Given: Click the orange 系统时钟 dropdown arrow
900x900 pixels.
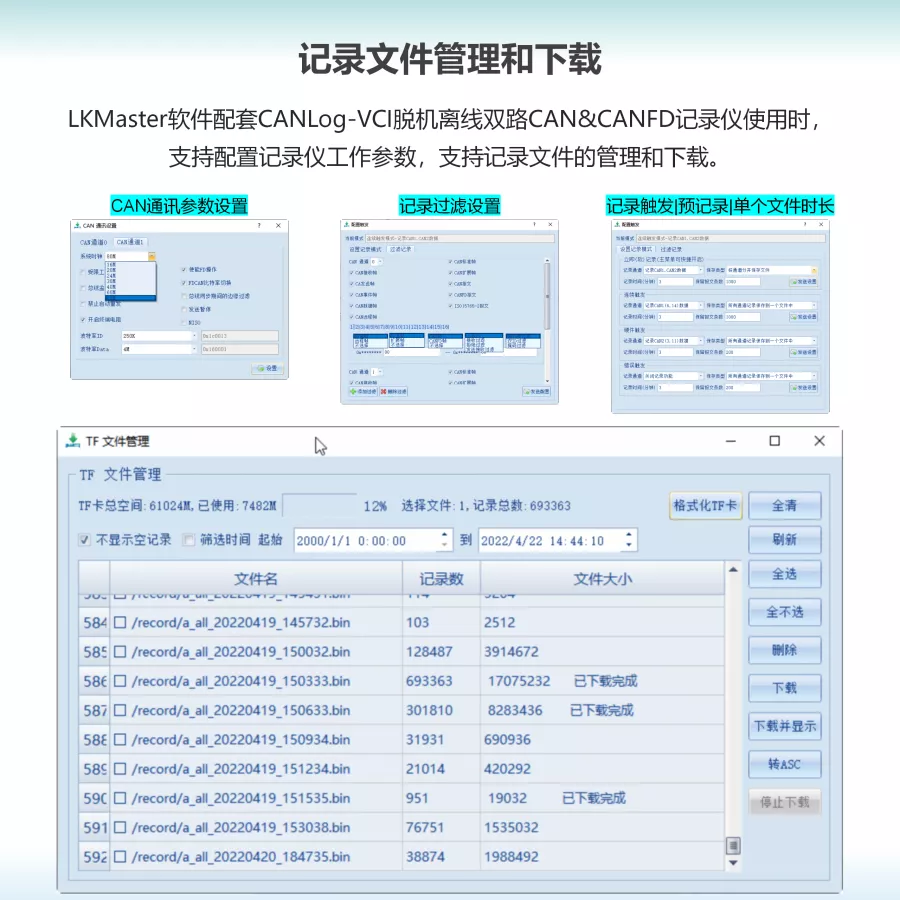Looking at the screenshot, I should [152, 257].
